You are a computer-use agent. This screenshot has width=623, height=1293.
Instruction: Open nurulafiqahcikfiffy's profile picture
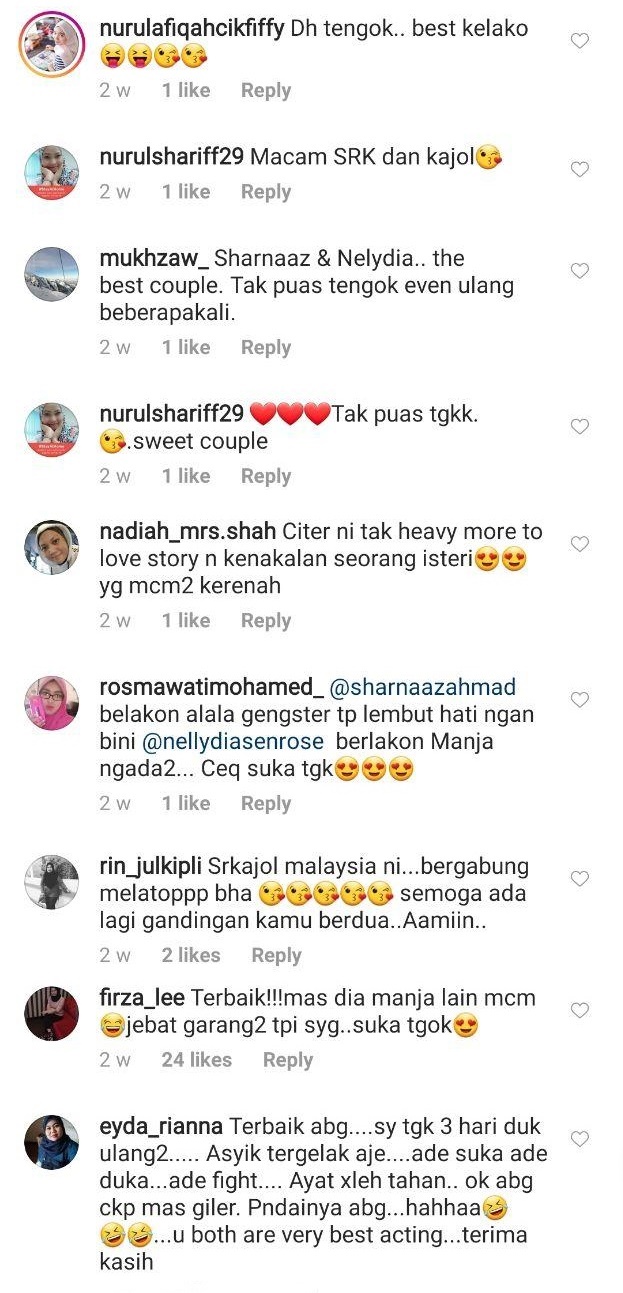[52, 44]
